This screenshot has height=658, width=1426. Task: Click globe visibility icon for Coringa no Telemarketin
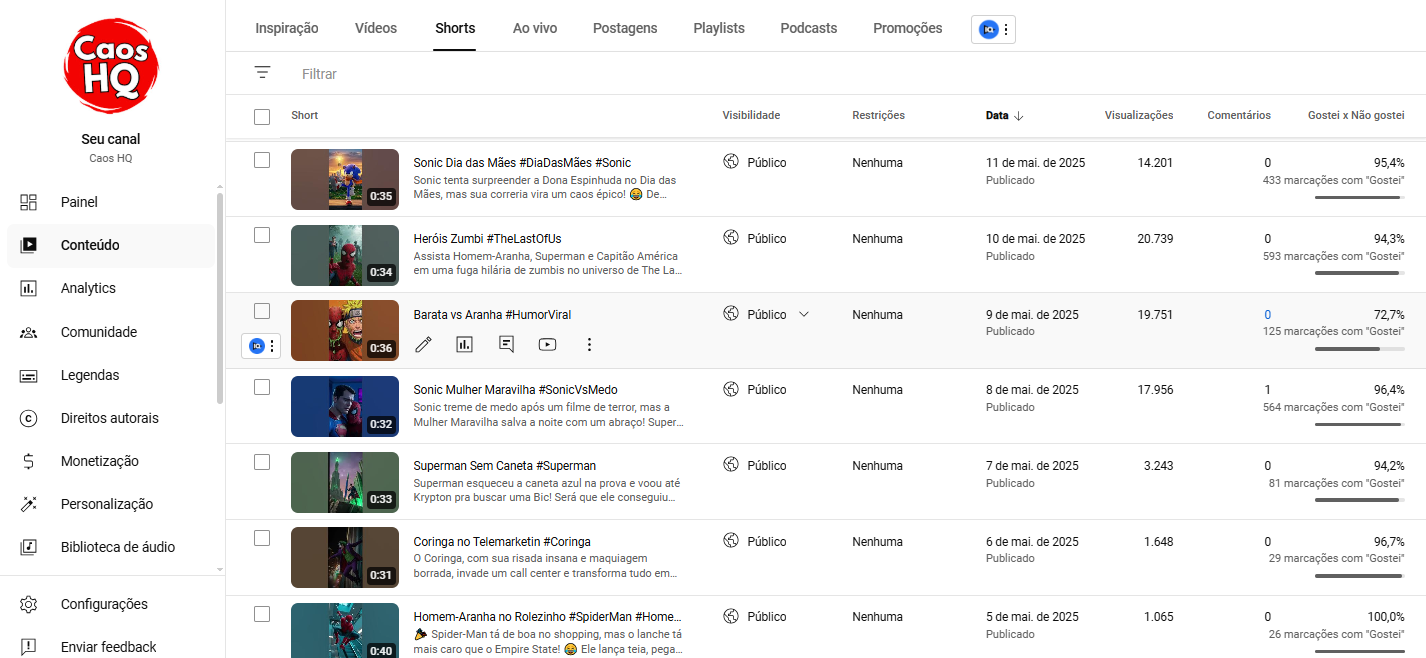731,541
